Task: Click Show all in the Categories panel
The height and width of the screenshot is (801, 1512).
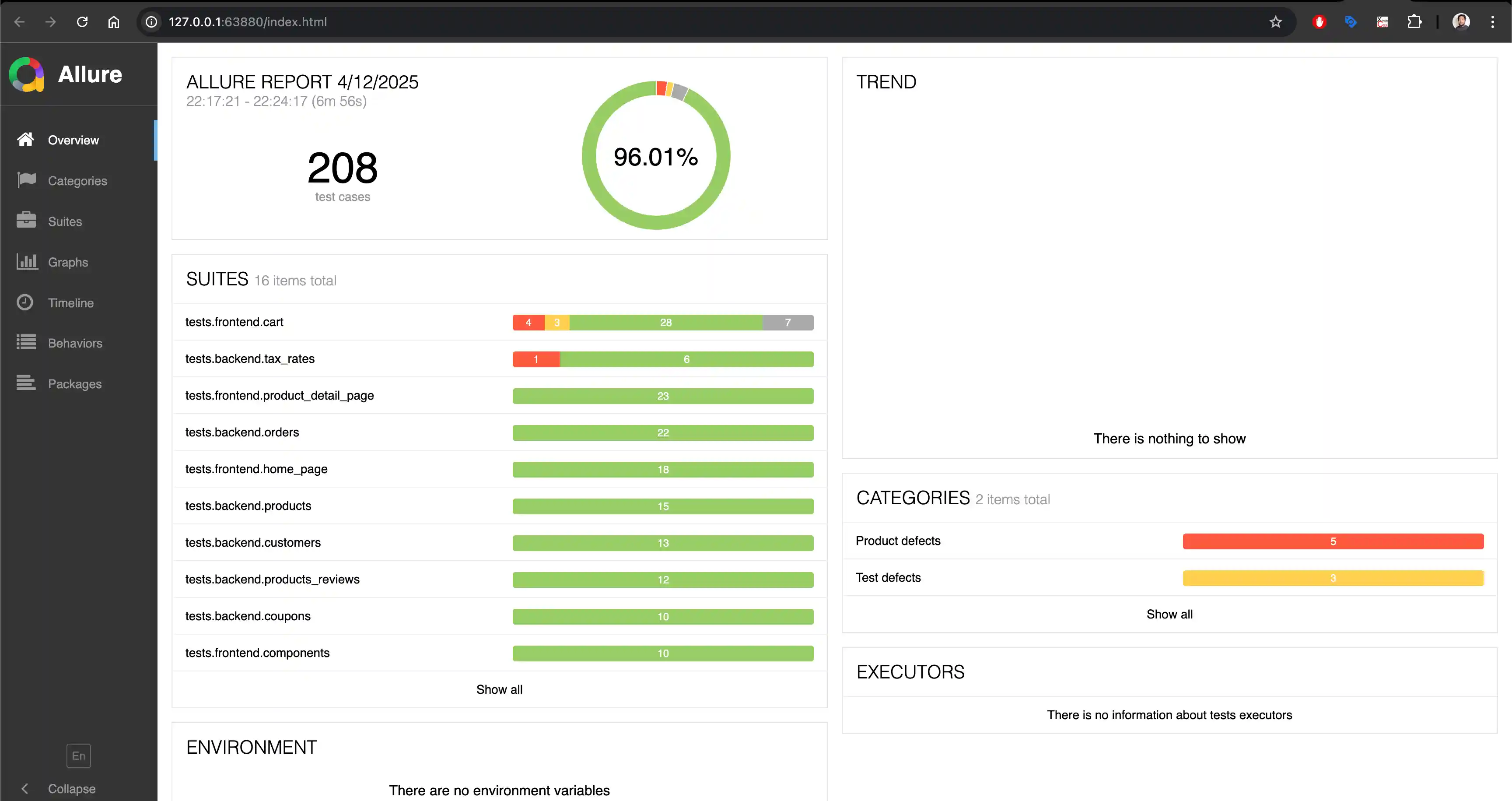Action: (x=1169, y=614)
